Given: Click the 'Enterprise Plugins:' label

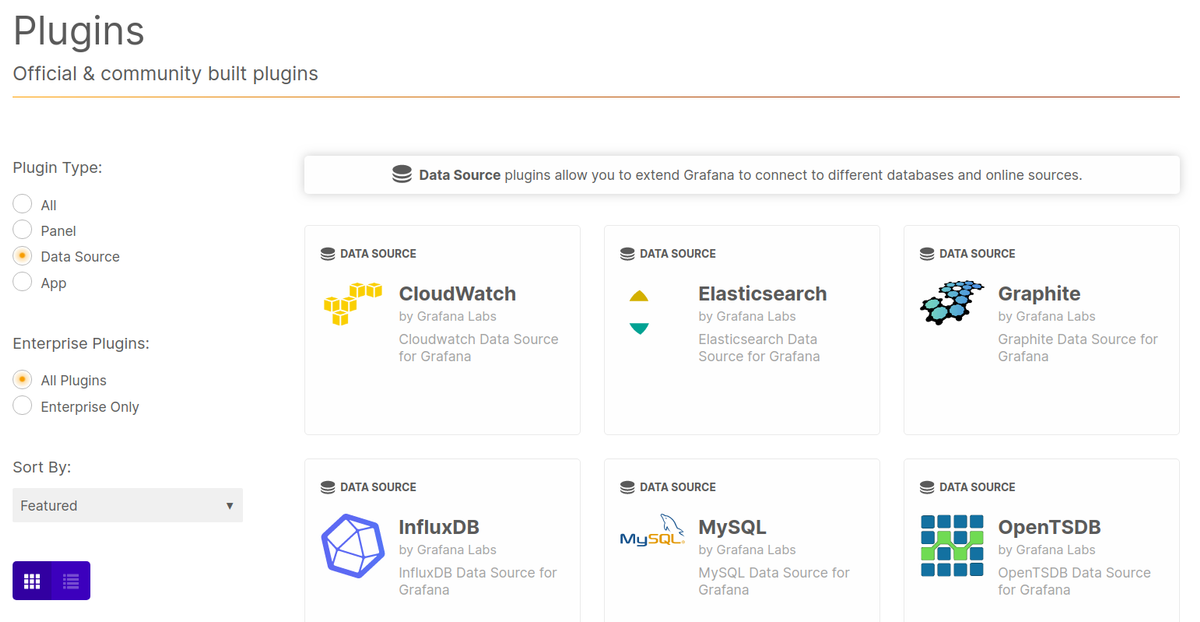Looking at the screenshot, I should click(81, 343).
